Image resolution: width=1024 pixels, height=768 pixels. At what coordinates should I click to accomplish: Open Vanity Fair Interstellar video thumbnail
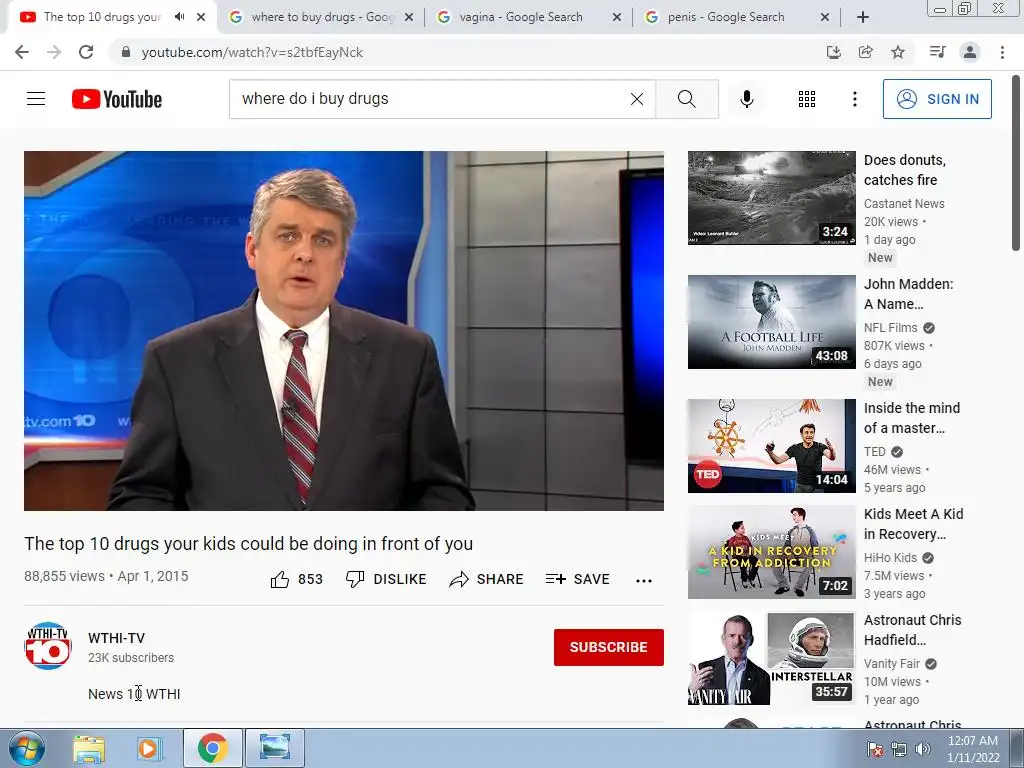(771, 658)
